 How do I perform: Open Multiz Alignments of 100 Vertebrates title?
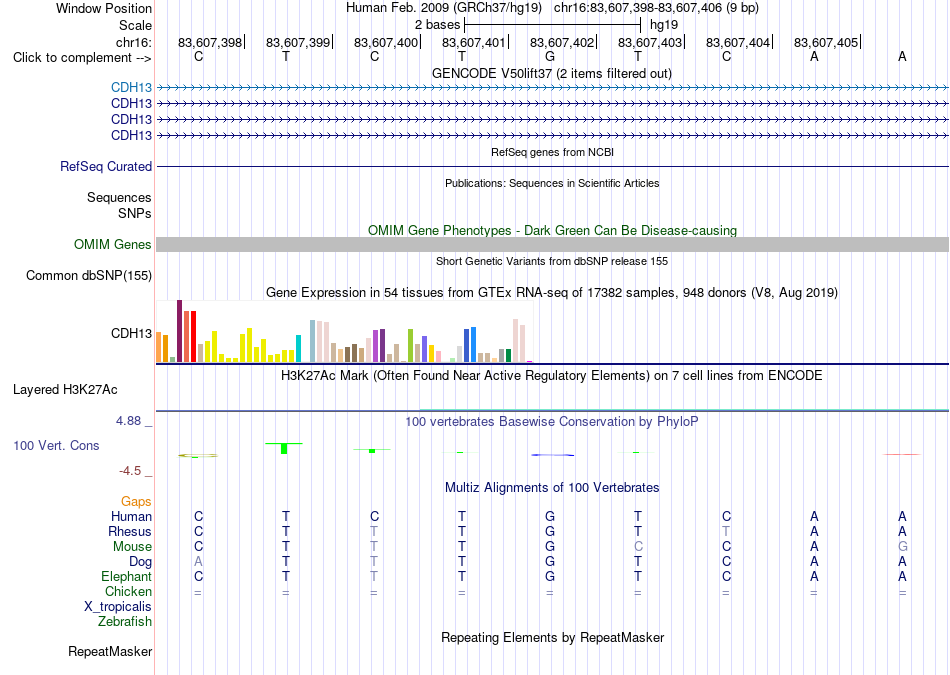point(552,488)
